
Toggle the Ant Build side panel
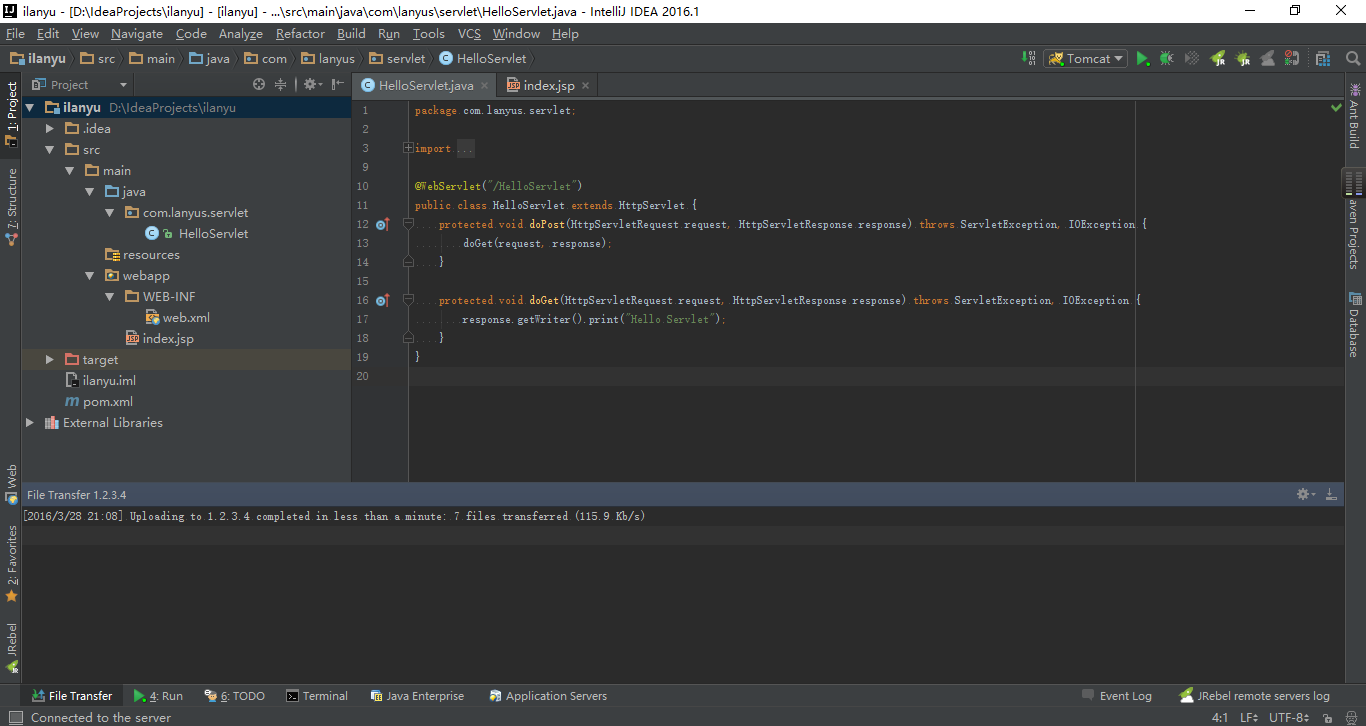(1354, 118)
